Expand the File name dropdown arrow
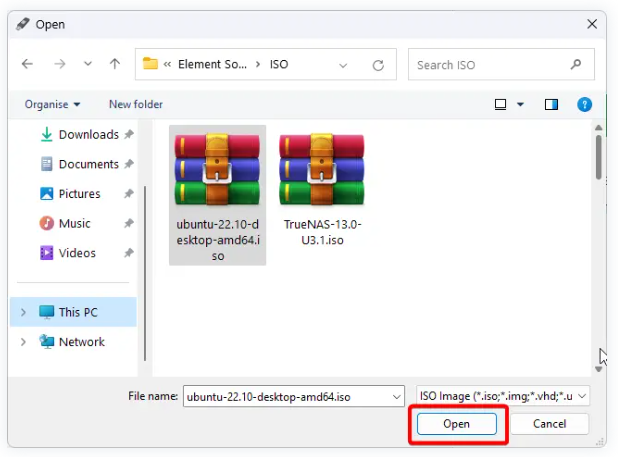Viewport: 618px width, 457px height. click(x=396, y=397)
